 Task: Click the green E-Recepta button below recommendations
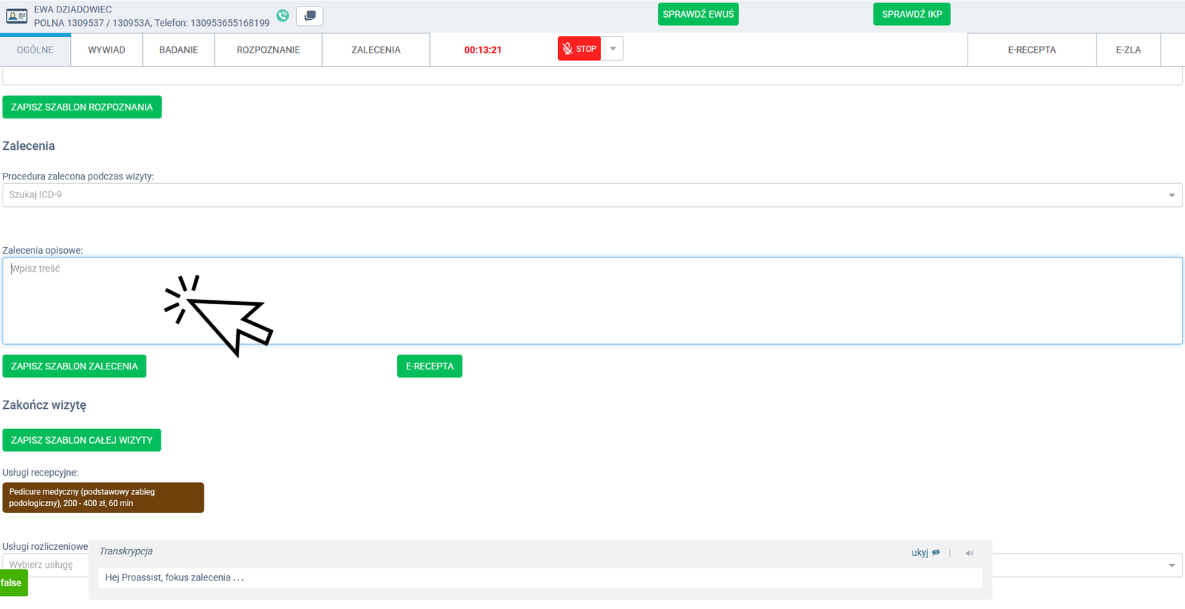click(x=429, y=366)
